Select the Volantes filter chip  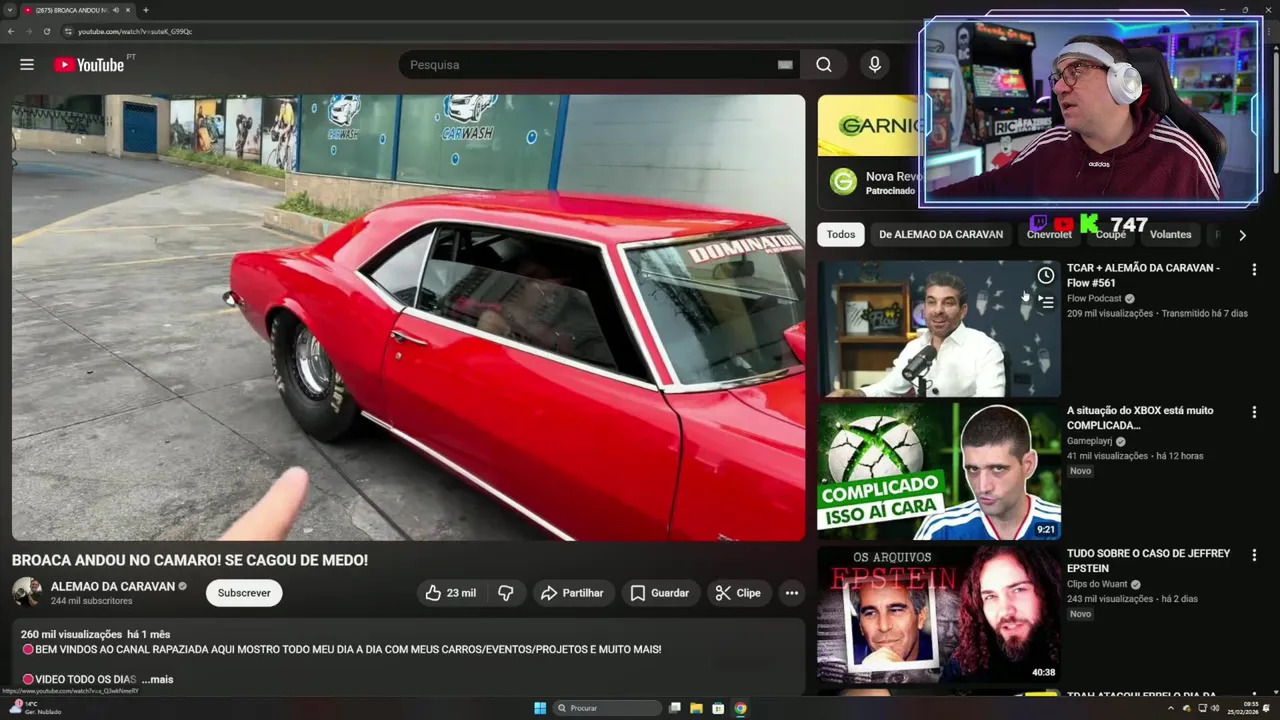point(1170,235)
